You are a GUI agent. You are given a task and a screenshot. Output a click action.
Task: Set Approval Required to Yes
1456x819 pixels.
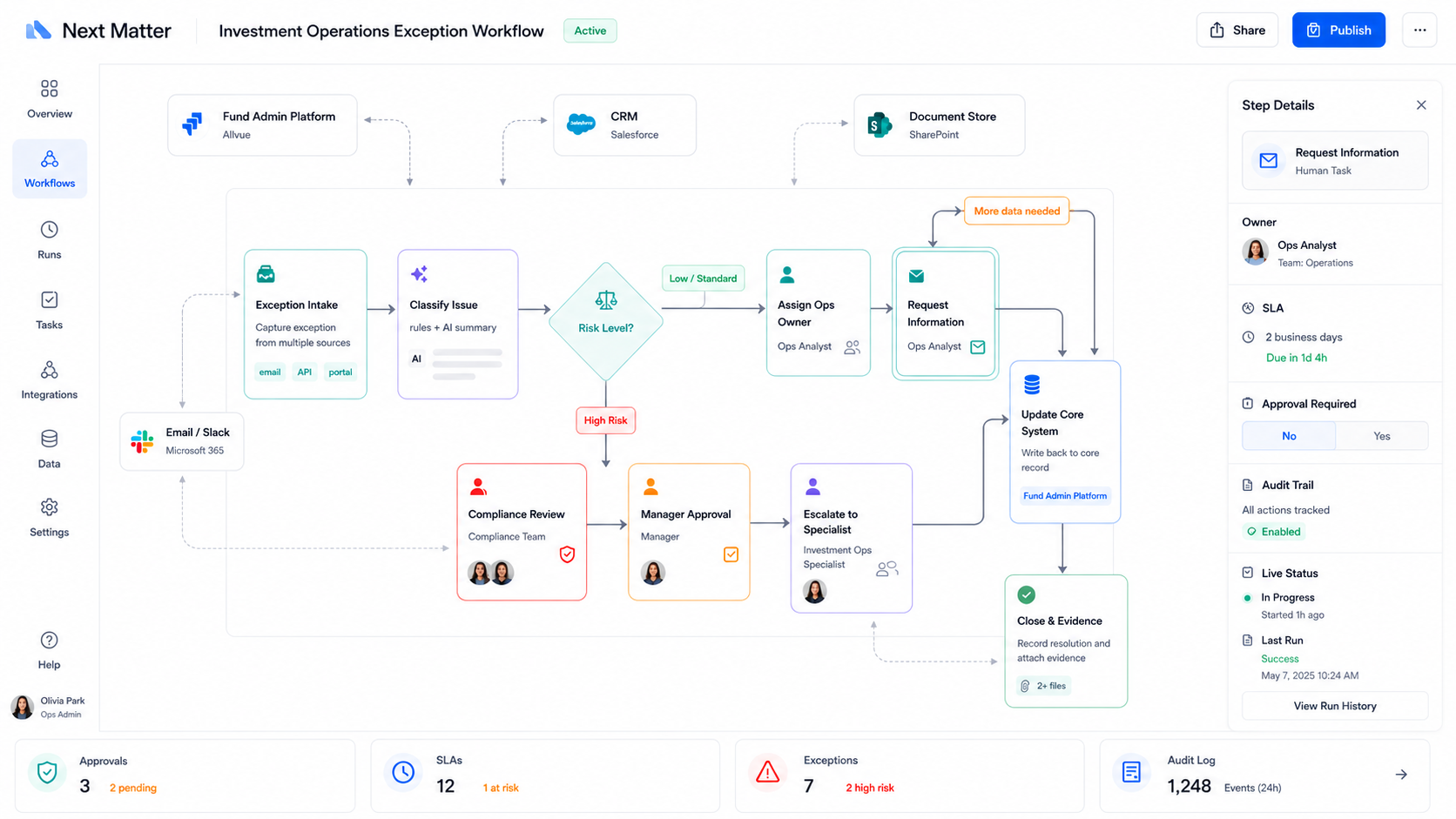[x=1382, y=436]
